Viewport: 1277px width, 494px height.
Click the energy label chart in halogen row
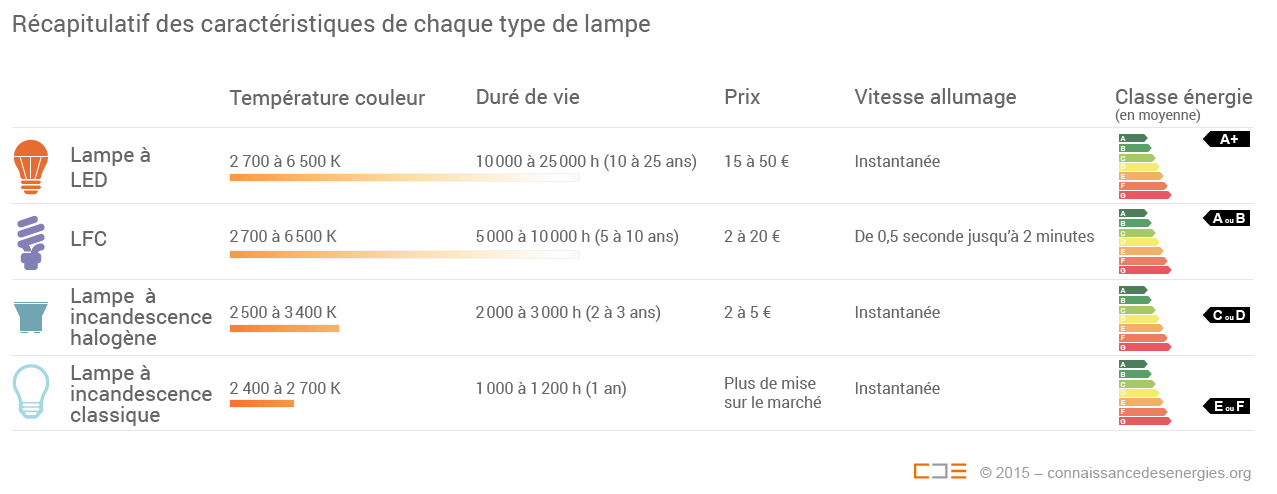pyautogui.click(x=1144, y=318)
